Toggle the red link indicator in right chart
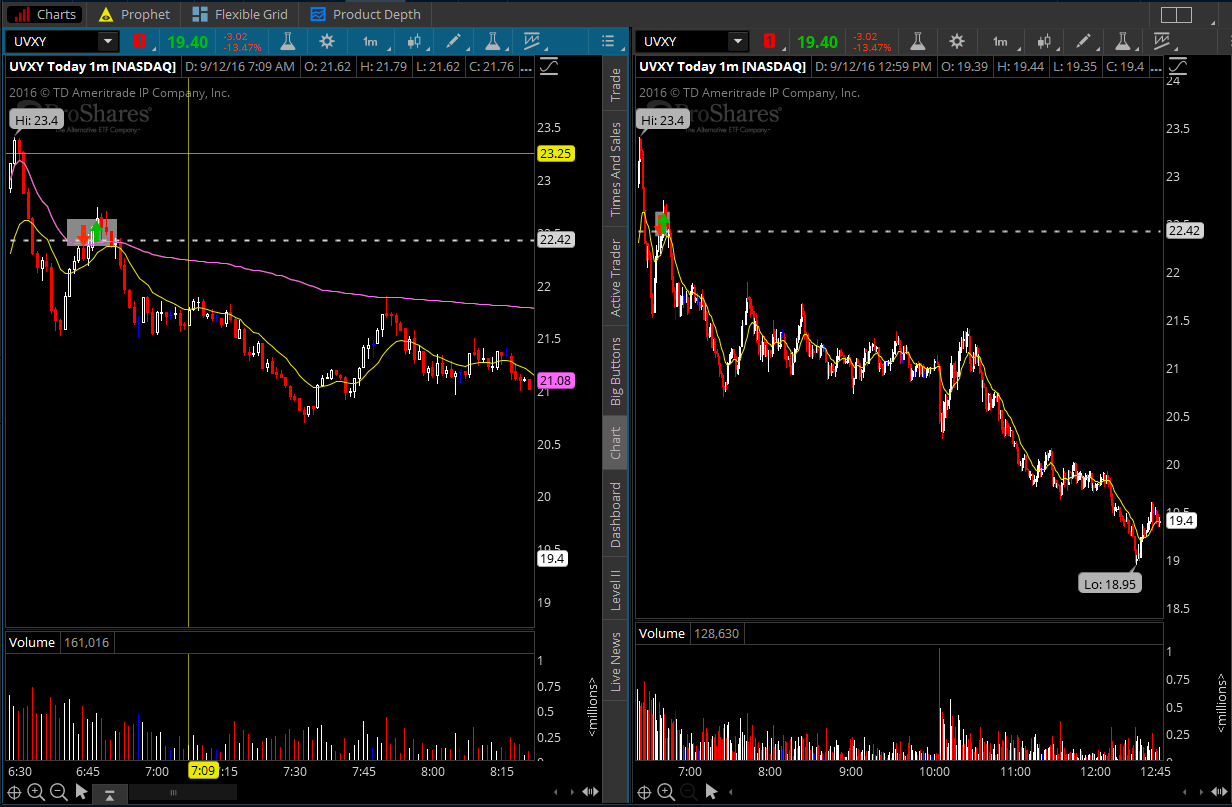Screen dimensions: 1232x807 769,41
